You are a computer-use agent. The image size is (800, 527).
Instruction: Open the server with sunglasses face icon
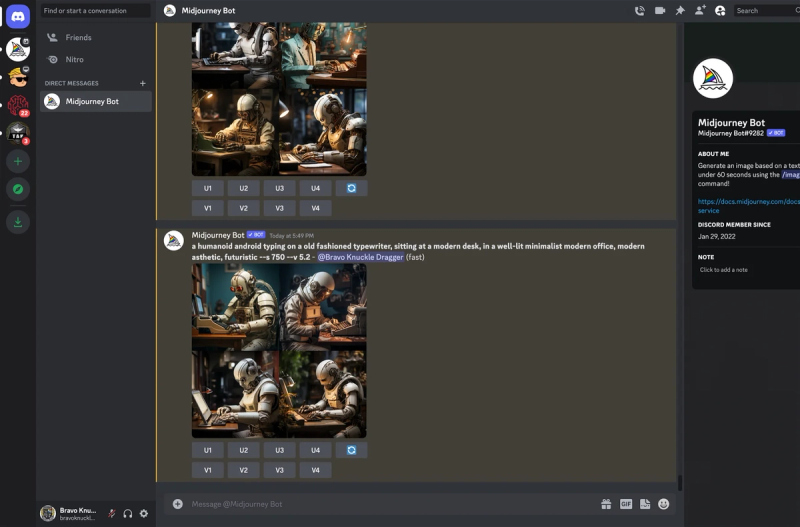coord(18,78)
